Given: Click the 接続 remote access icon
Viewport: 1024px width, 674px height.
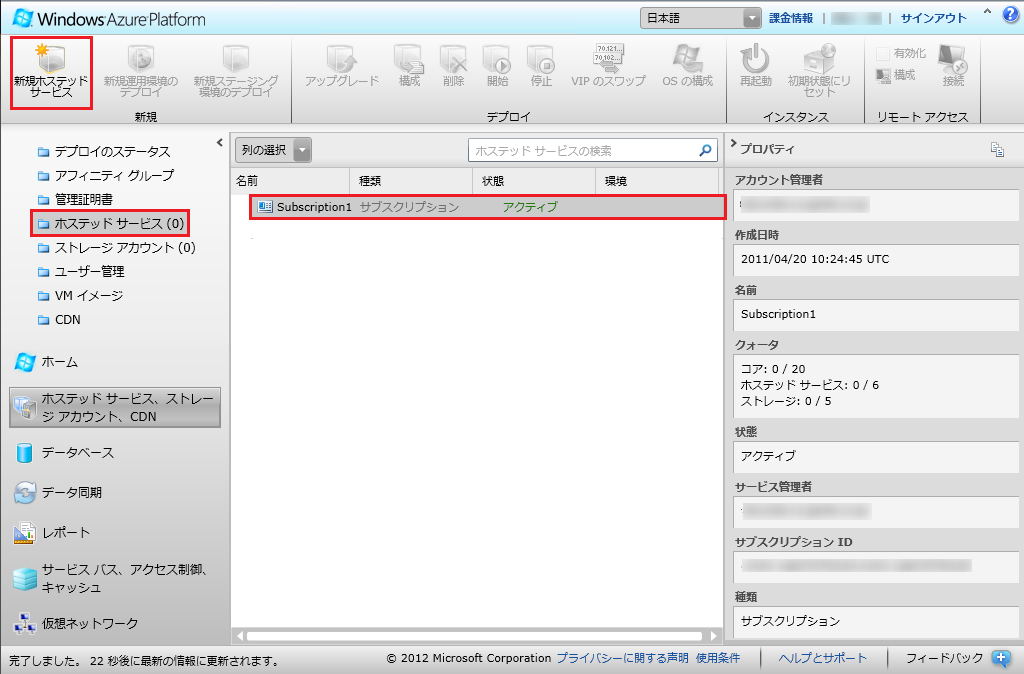Looking at the screenshot, I should pyautogui.click(x=953, y=59).
